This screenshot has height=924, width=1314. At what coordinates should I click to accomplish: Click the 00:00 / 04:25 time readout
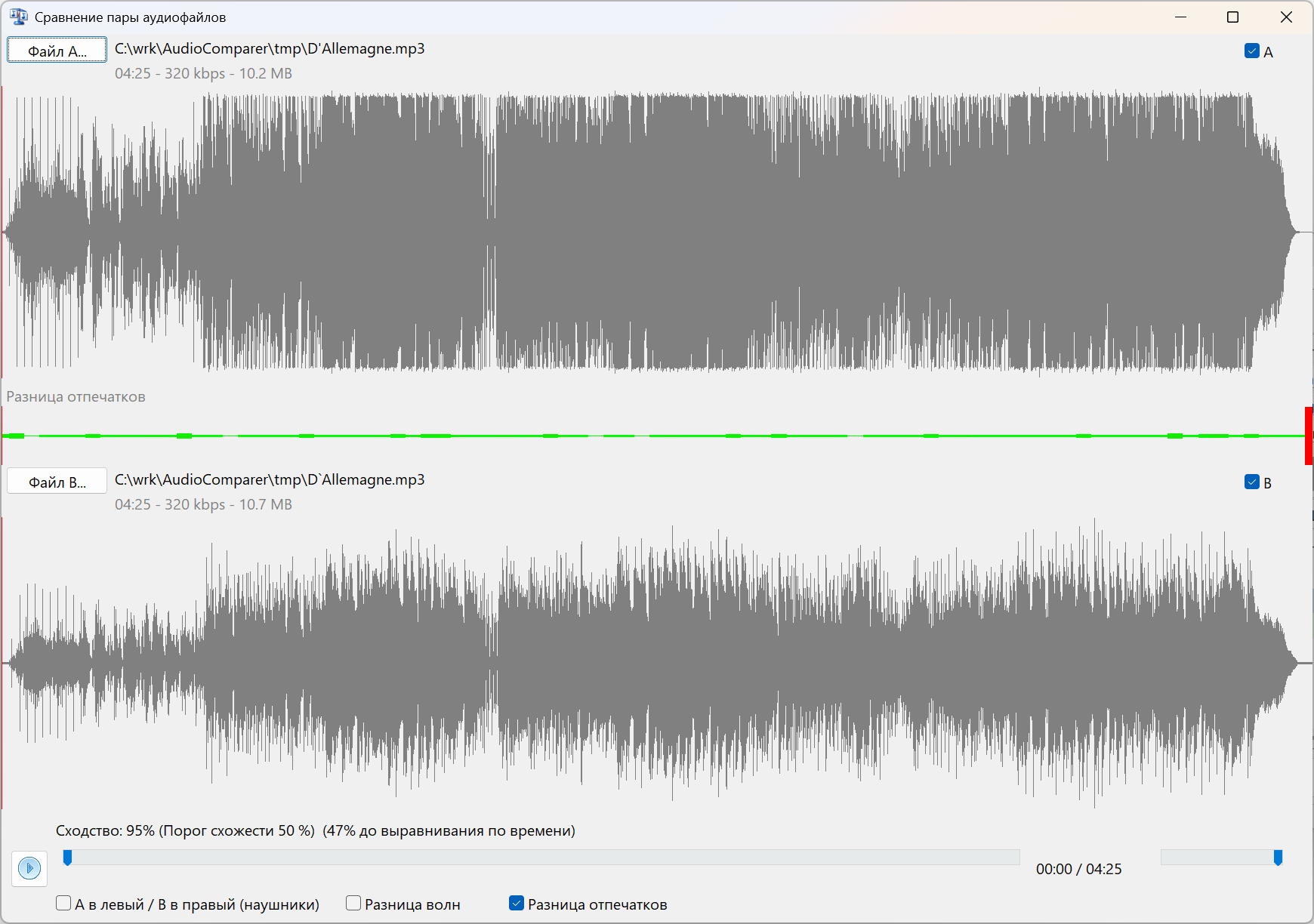click(1078, 869)
